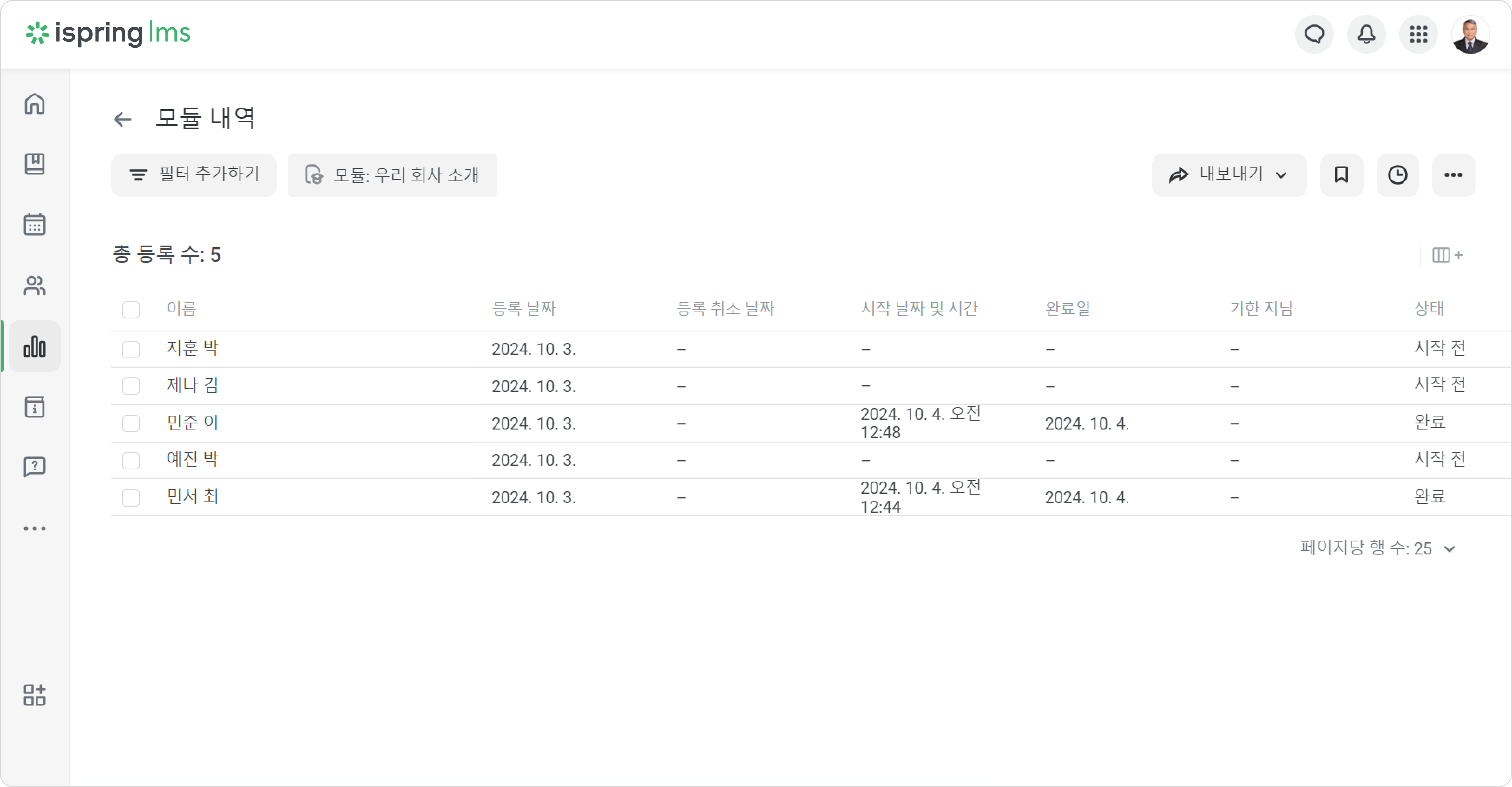Viewport: 1512px width, 787px height.
Task: Click the name 제나 김
Action: tap(192, 385)
